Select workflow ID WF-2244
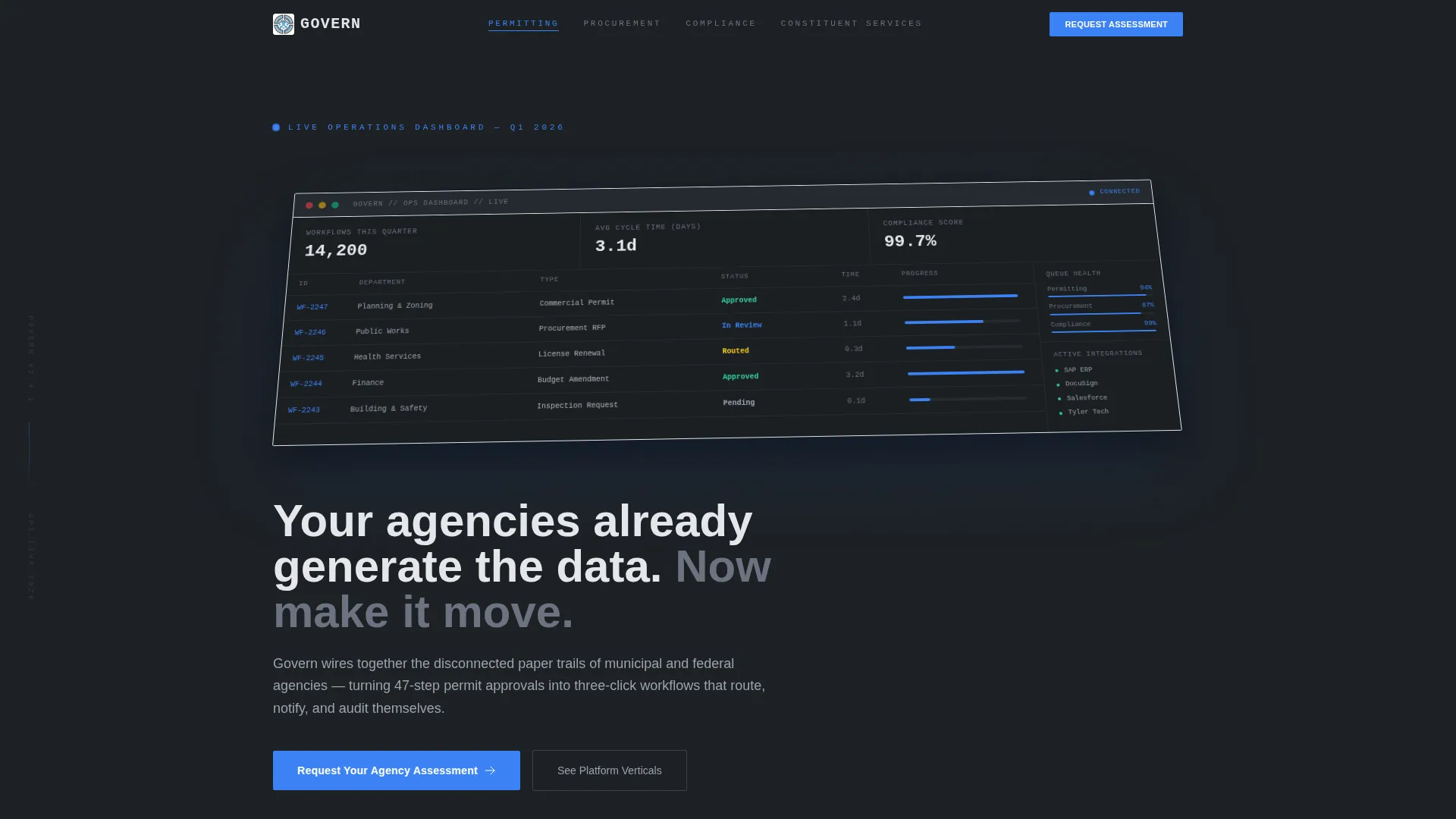Screen dimensions: 1456x819 pyautogui.click(x=306, y=384)
